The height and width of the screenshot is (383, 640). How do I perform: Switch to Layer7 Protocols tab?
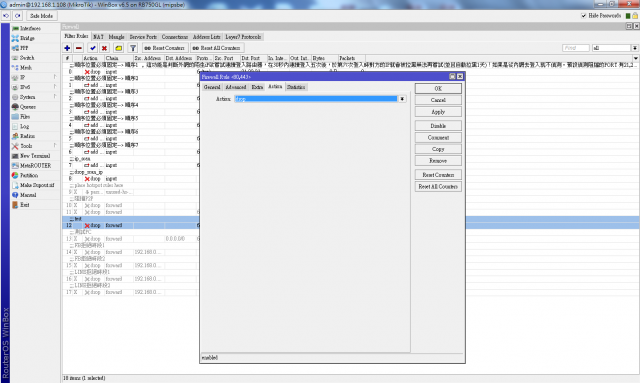pyautogui.click(x=243, y=37)
